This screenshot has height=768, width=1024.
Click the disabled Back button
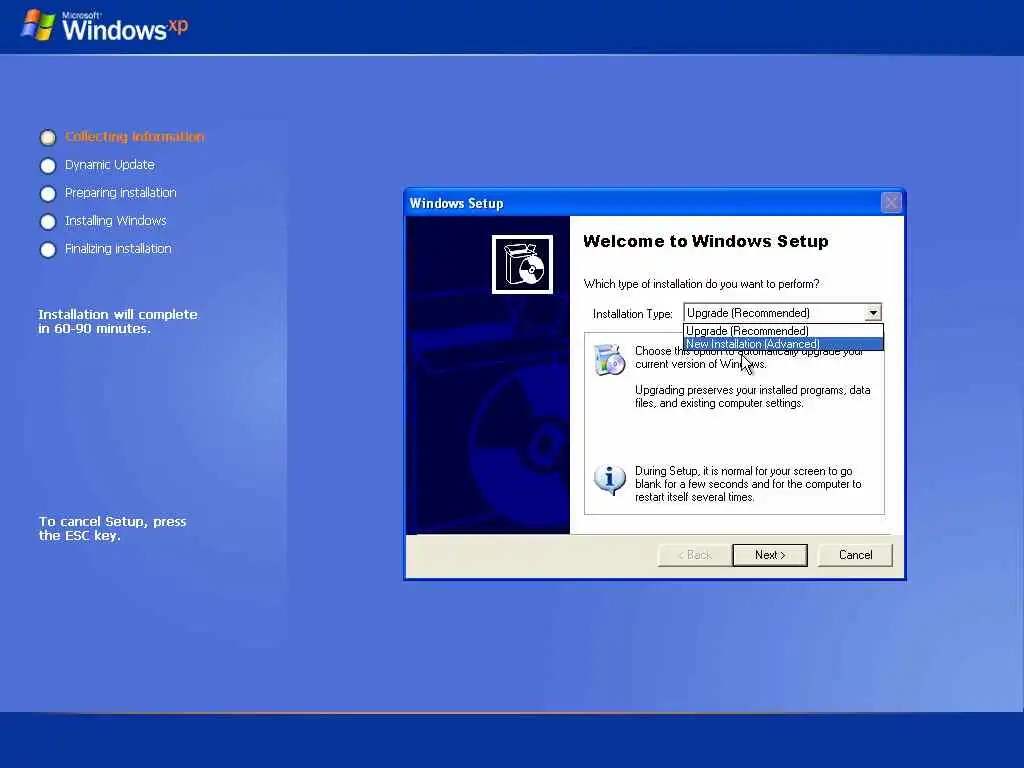[x=695, y=555]
